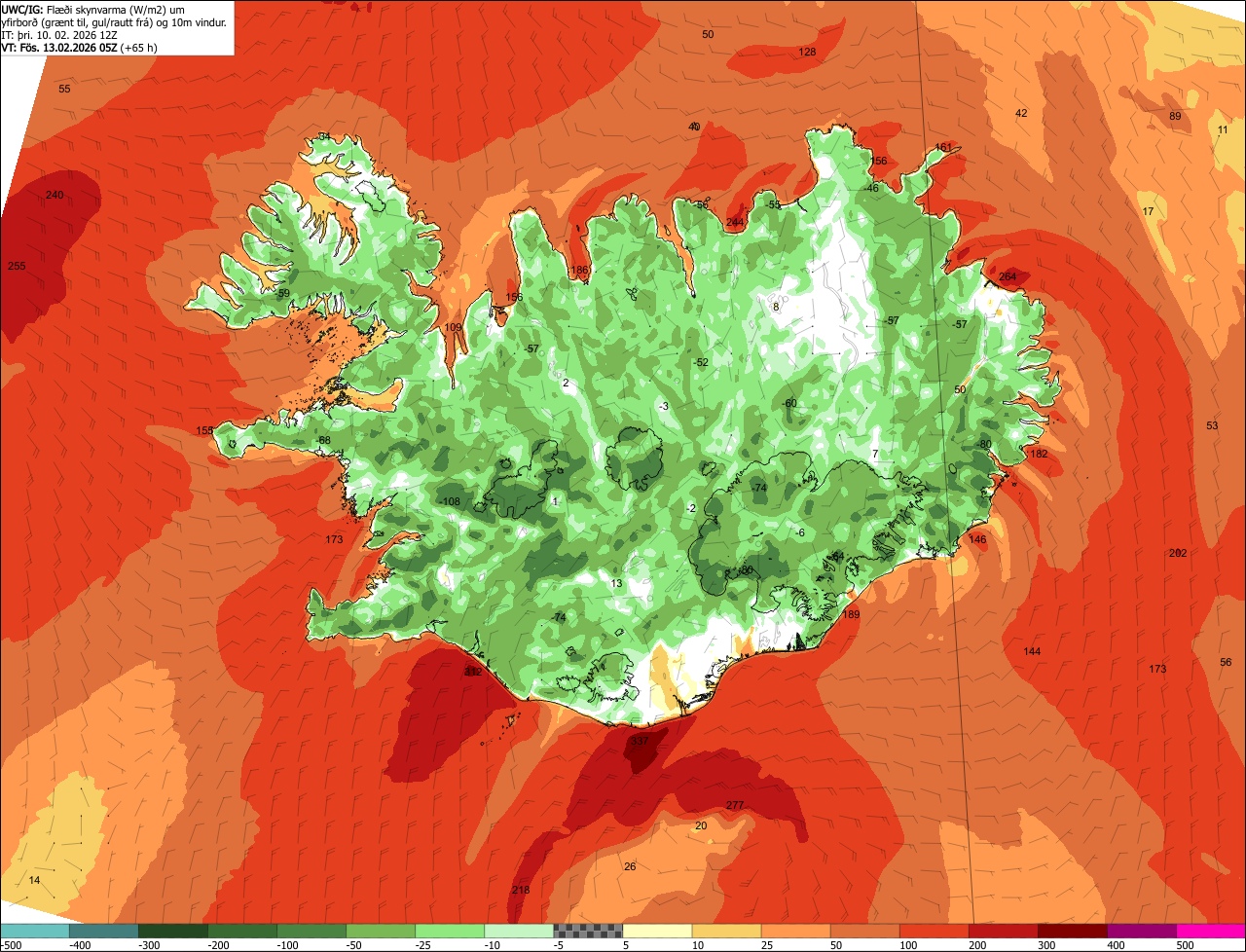The height and width of the screenshot is (952, 1246).
Task: Click the map value '264' off the northeast coast
Action: point(1008,276)
